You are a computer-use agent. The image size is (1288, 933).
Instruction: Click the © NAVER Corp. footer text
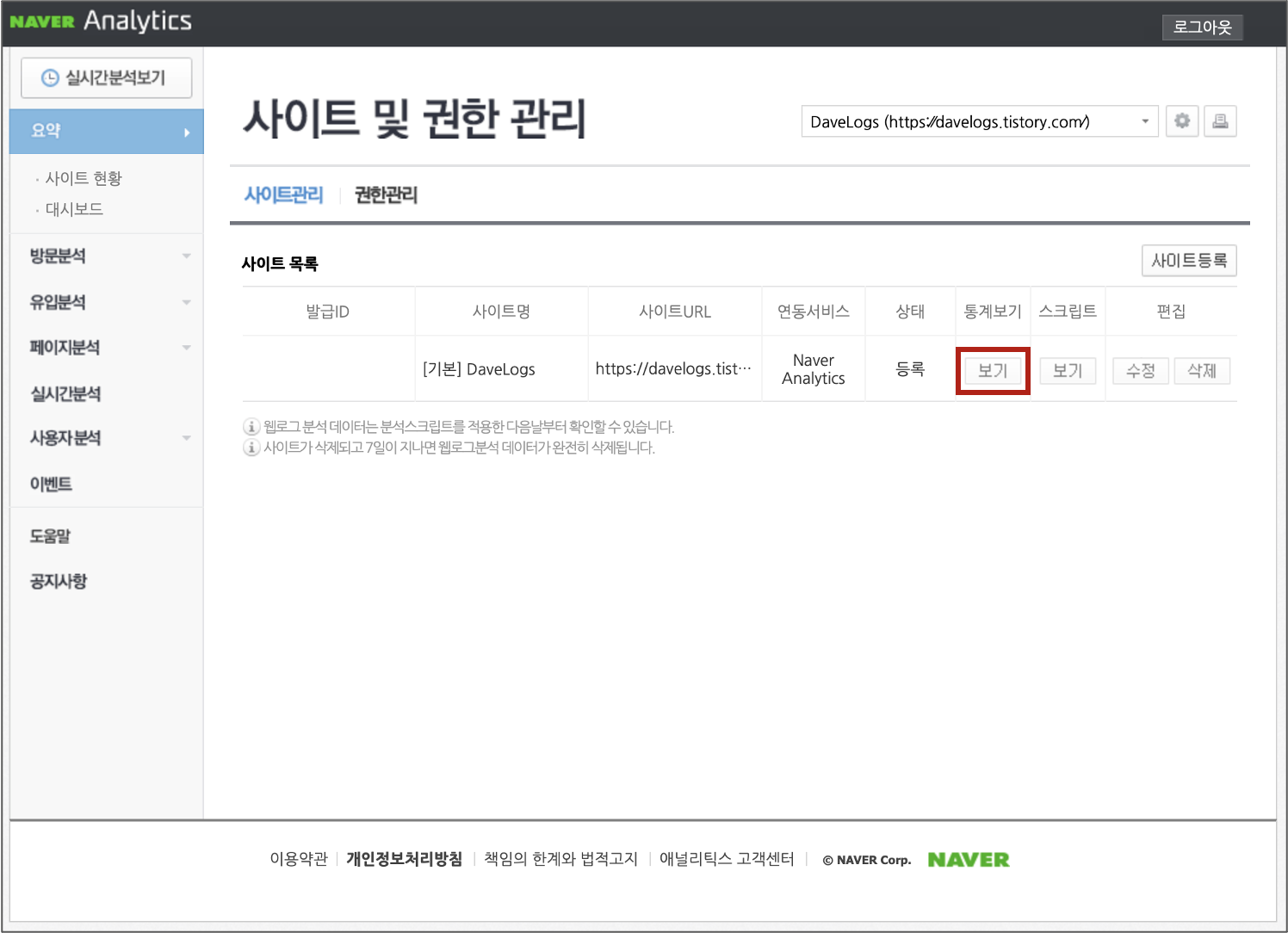(866, 860)
